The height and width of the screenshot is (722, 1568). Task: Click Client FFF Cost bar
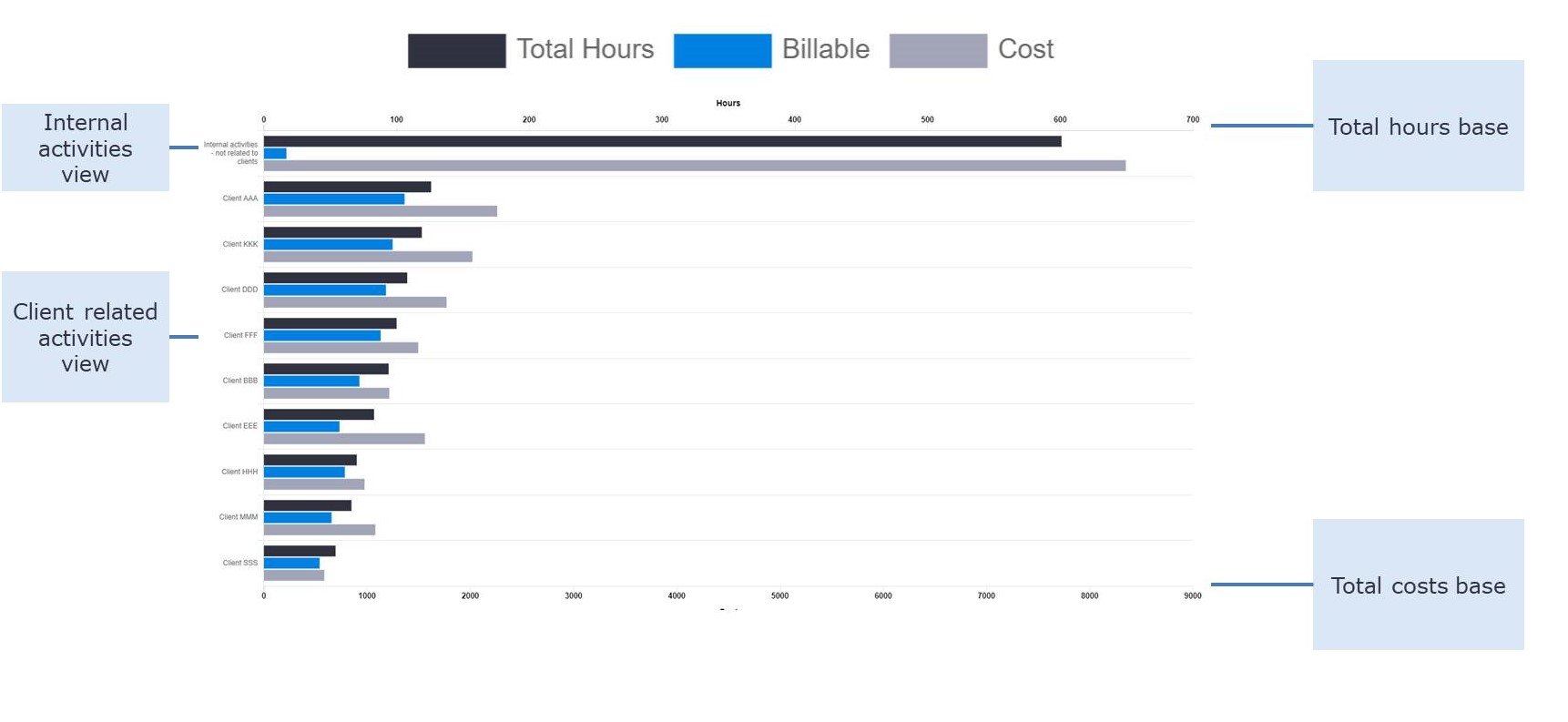(341, 348)
